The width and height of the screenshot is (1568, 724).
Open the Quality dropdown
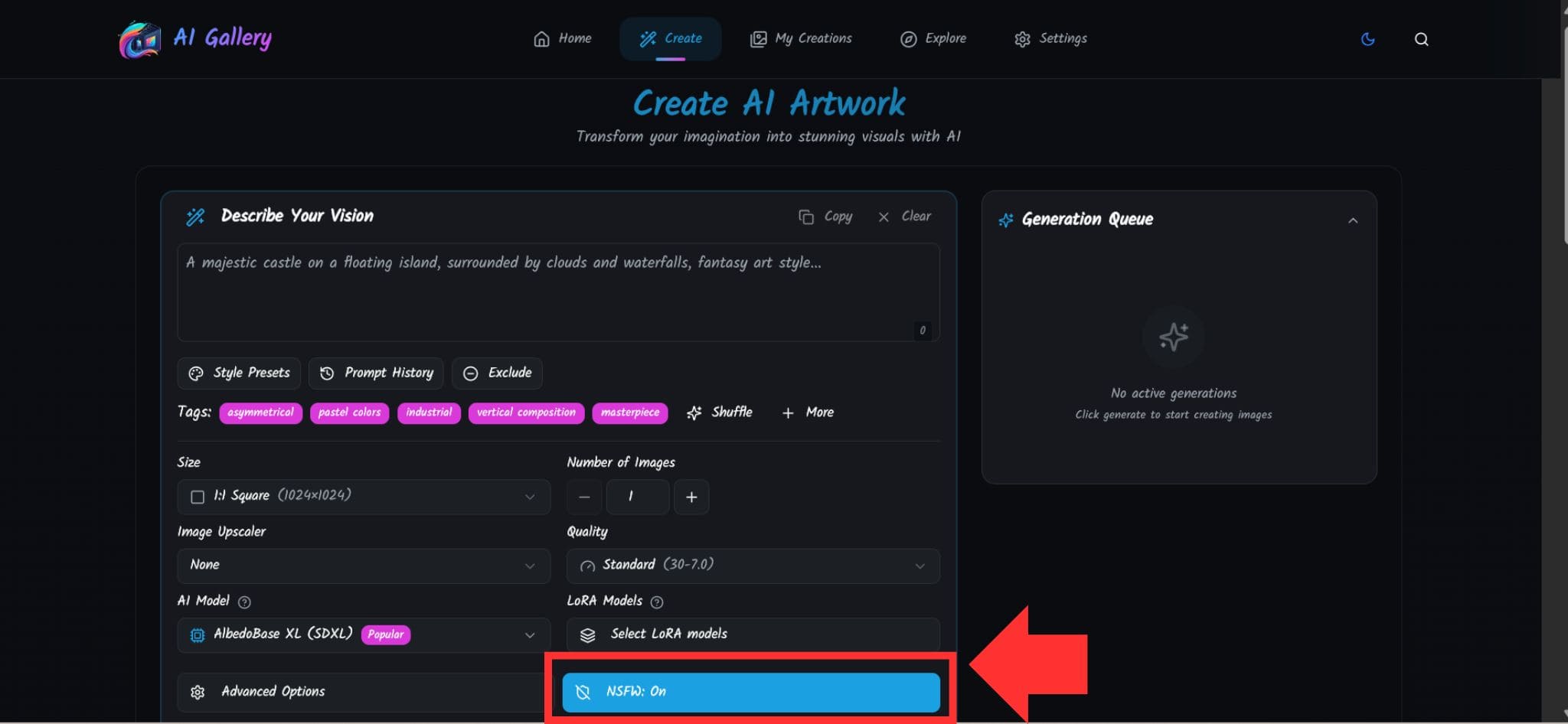pyautogui.click(x=753, y=566)
